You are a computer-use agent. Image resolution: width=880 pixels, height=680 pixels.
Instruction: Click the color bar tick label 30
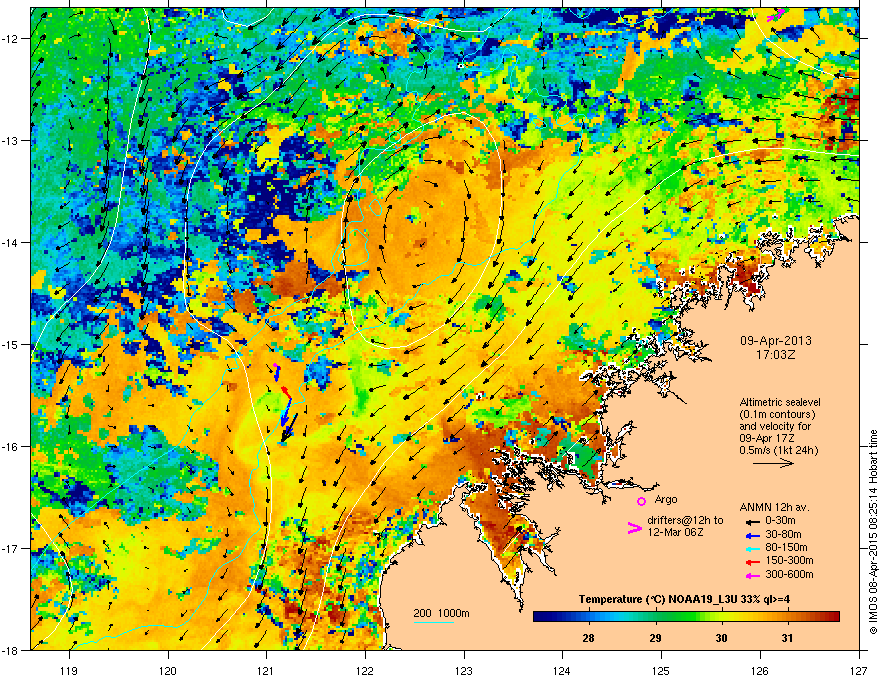pyautogui.click(x=721, y=638)
